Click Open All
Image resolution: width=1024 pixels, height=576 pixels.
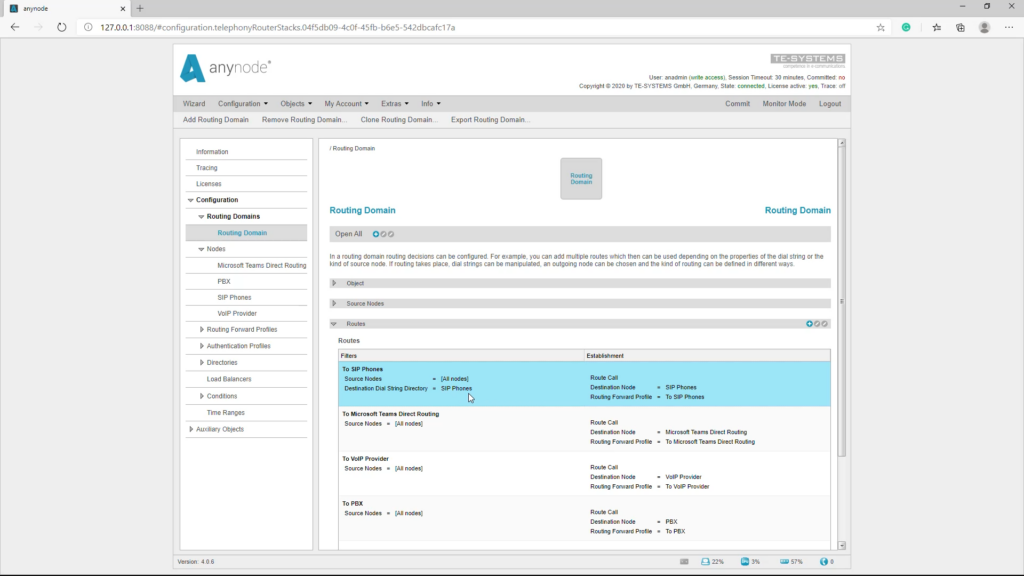pyautogui.click(x=348, y=234)
